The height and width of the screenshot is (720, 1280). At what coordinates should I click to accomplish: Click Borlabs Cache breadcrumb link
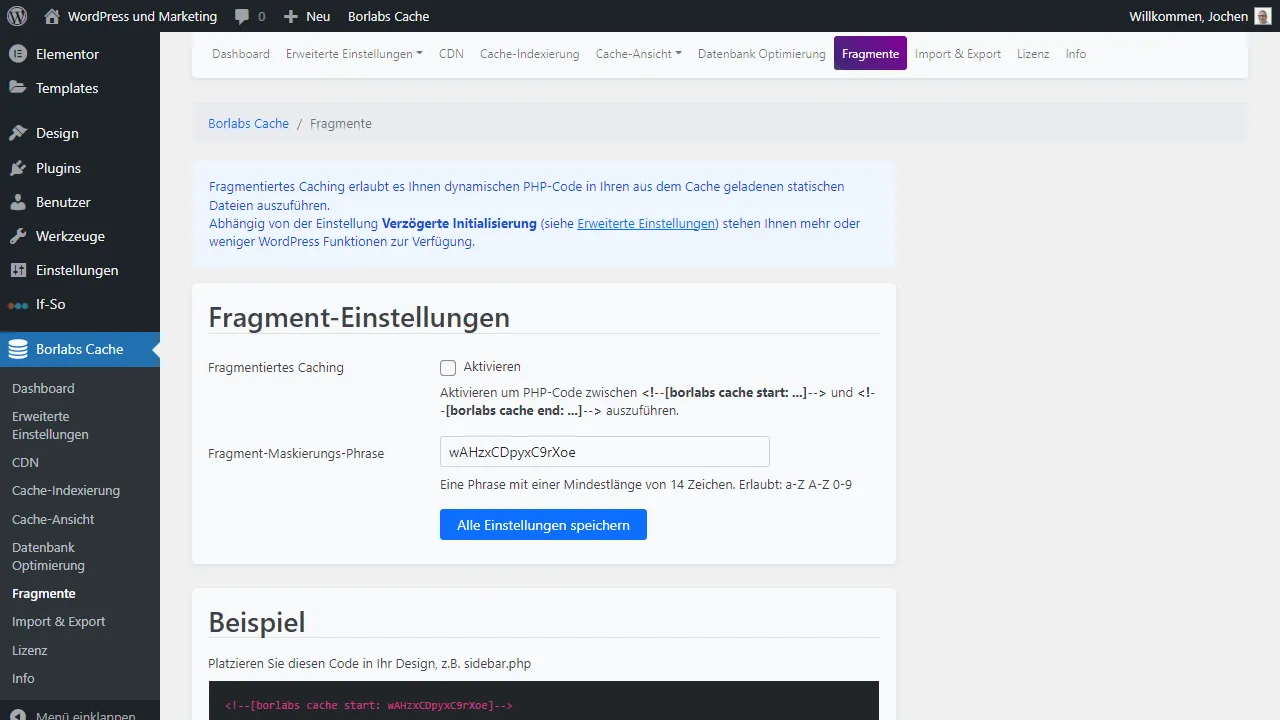coord(248,124)
